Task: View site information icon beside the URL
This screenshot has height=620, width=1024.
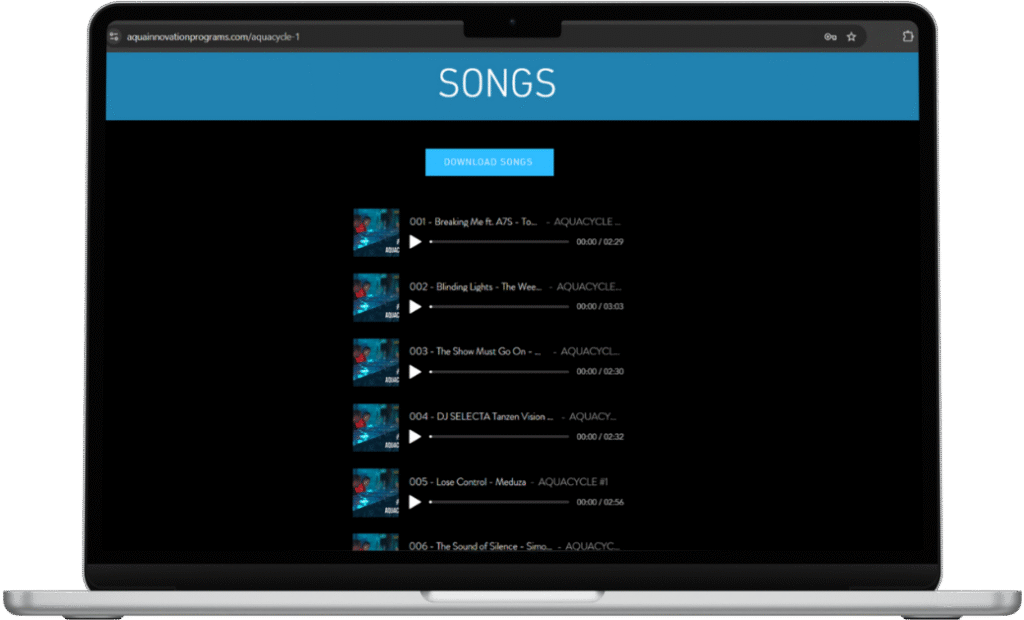Action: (x=115, y=37)
